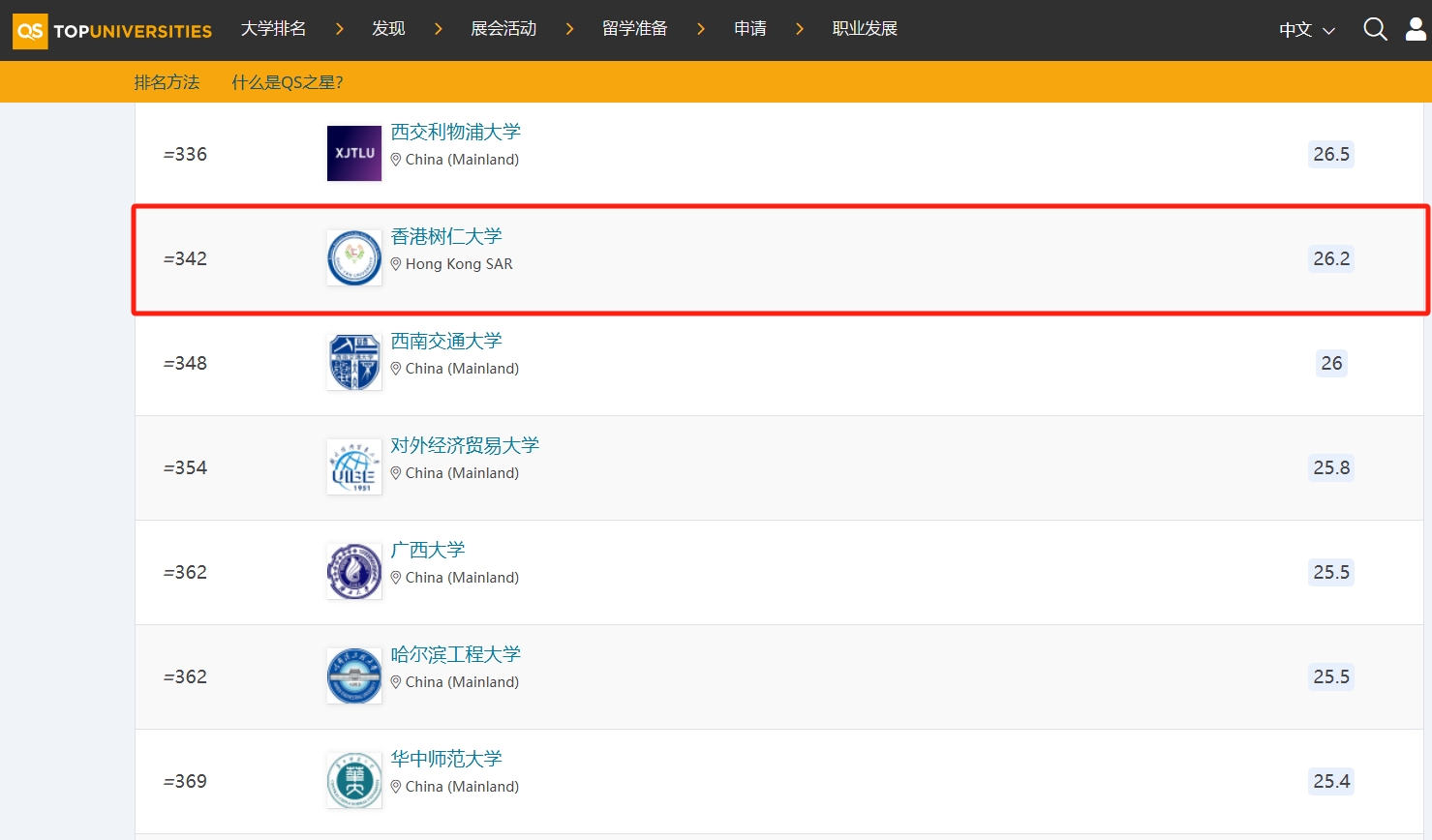Click the location pin beside Hong Kong SAR
Image resolution: width=1432 pixels, height=840 pixels.
point(397,263)
